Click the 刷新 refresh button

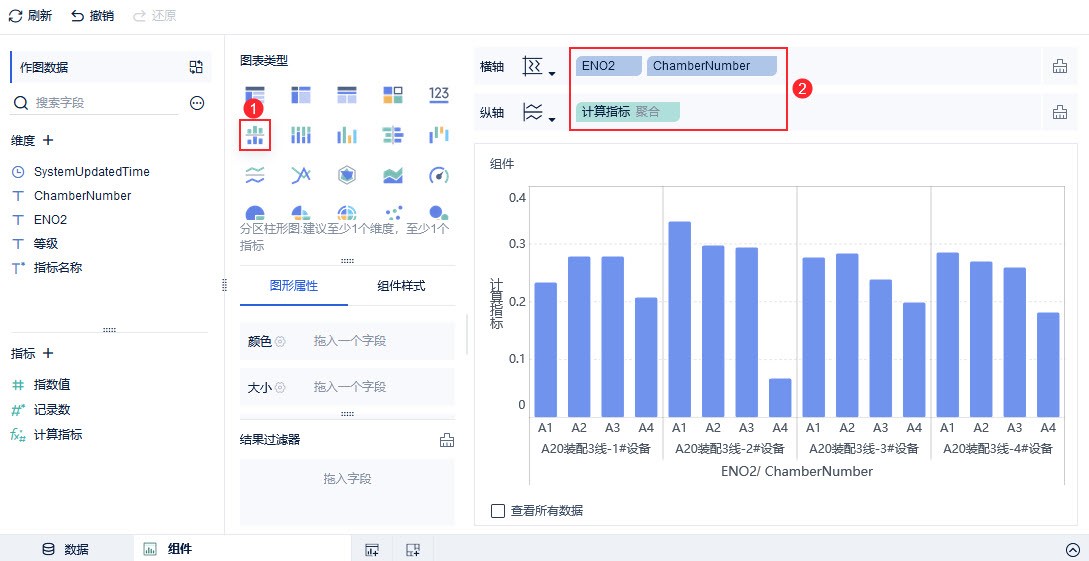30,16
